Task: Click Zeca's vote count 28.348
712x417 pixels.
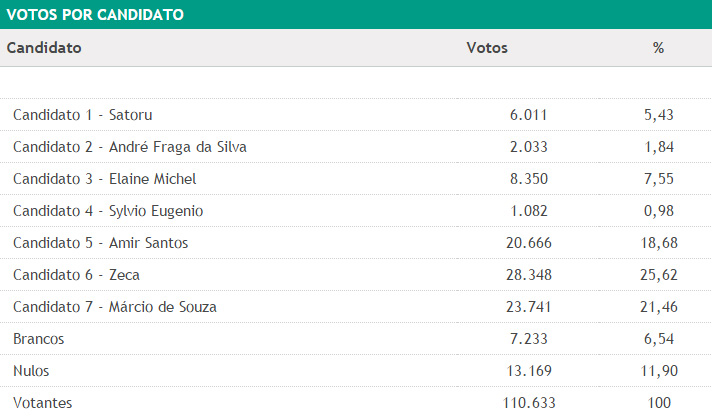Action: pos(529,275)
